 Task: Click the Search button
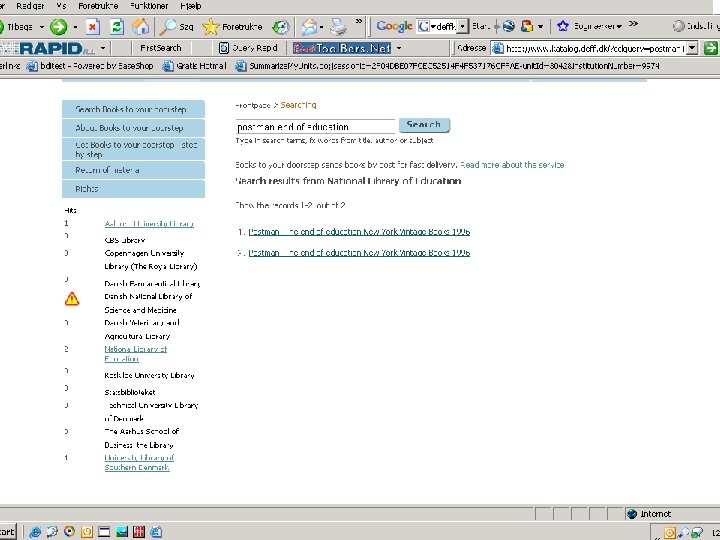point(424,125)
